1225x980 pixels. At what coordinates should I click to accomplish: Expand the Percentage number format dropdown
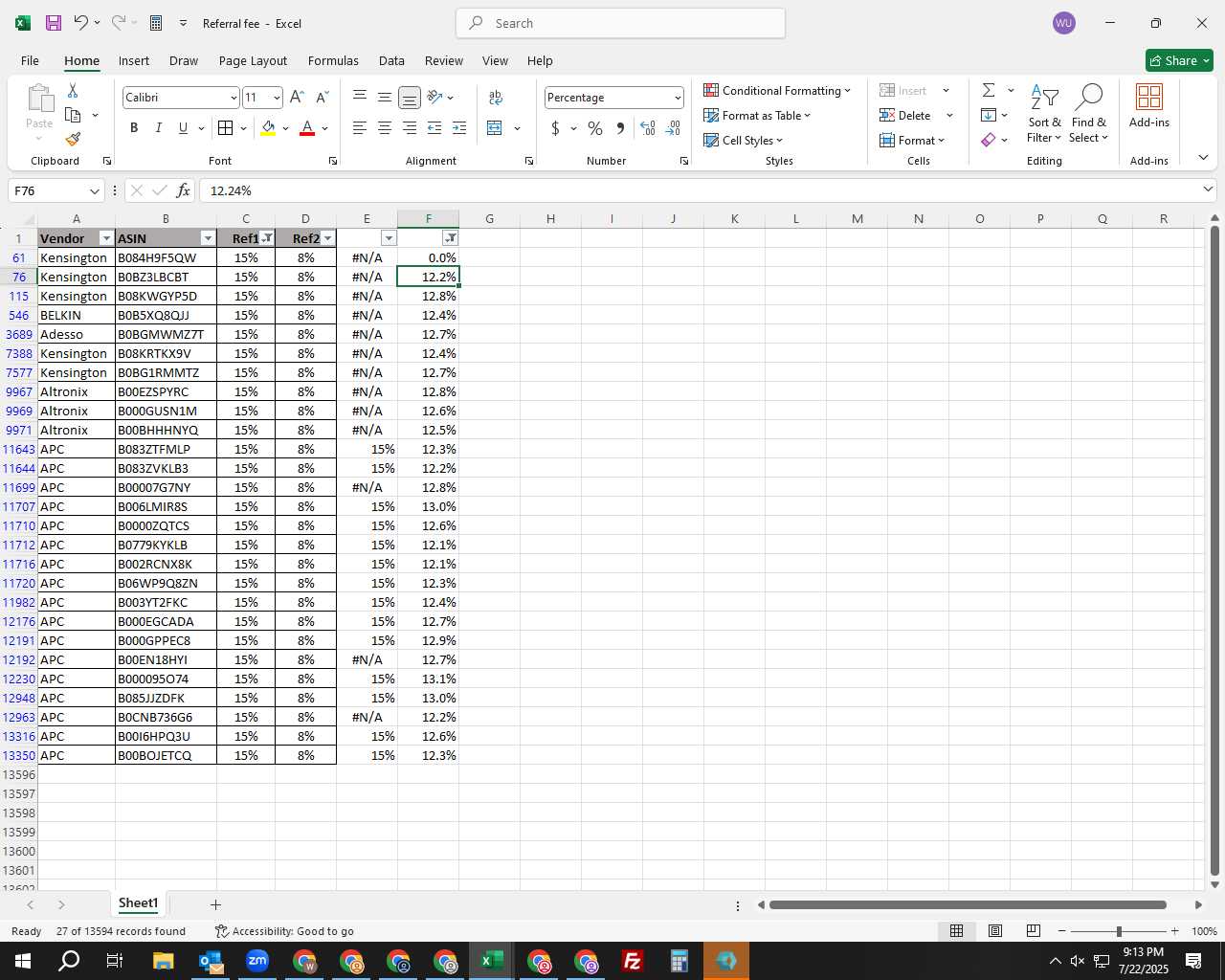[678, 98]
